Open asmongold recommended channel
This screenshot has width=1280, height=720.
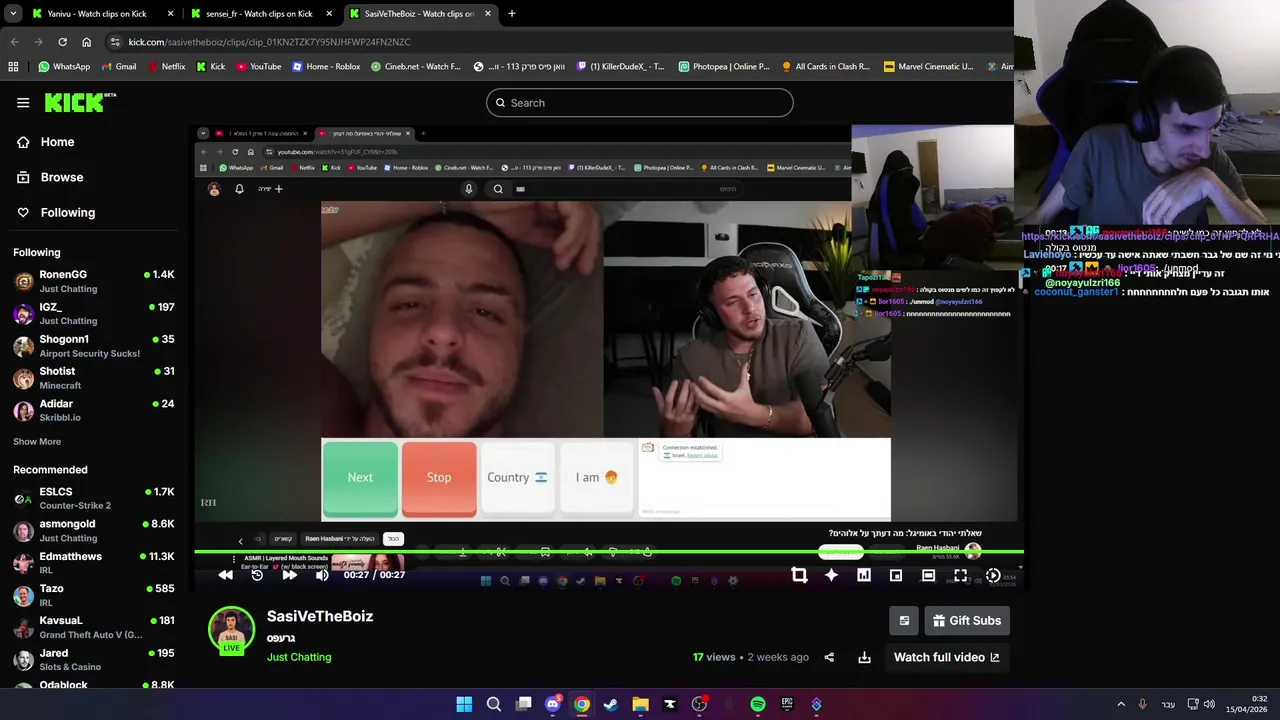point(94,531)
